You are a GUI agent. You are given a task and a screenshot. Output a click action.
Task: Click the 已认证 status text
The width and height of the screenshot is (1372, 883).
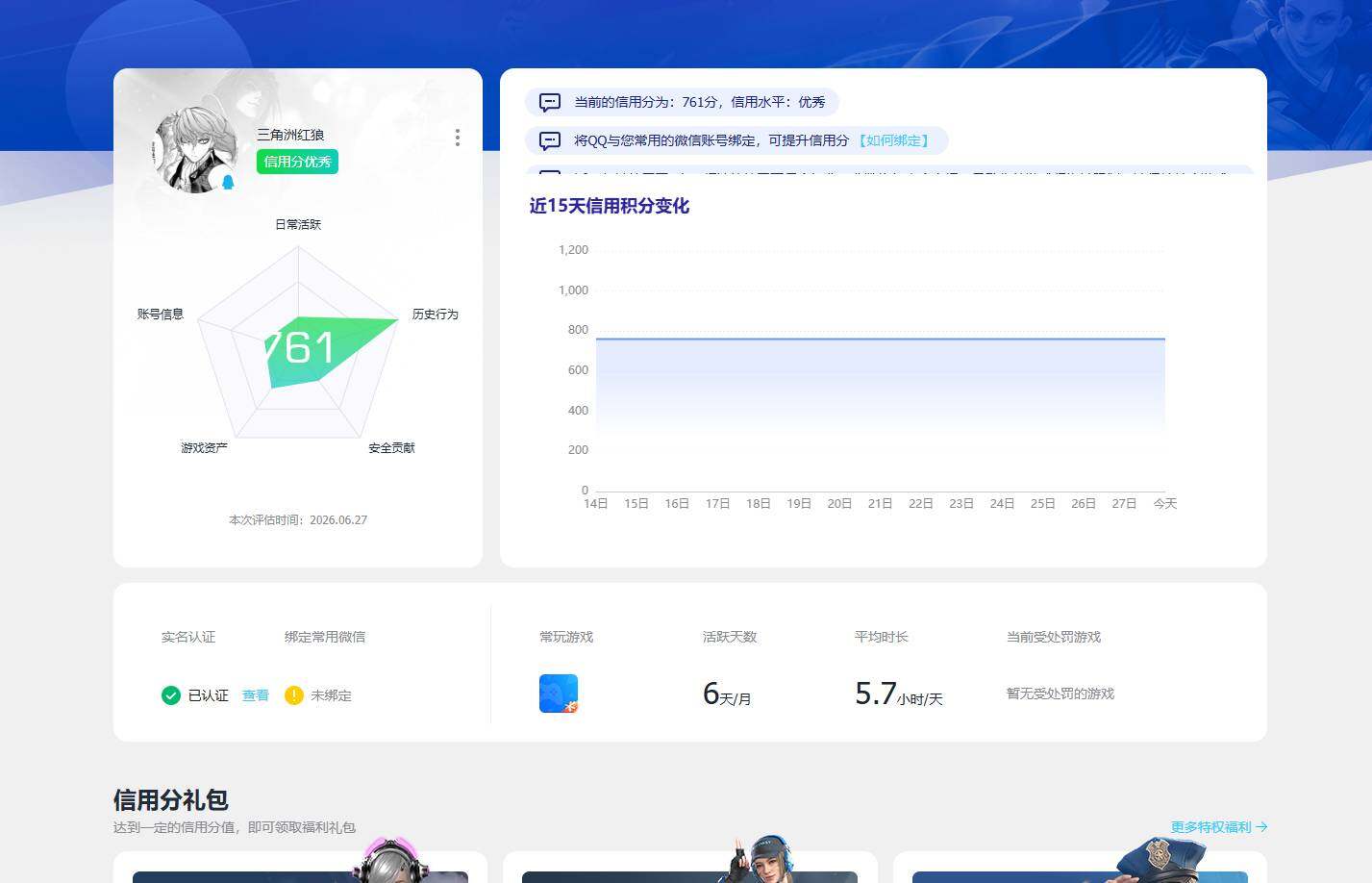[209, 695]
